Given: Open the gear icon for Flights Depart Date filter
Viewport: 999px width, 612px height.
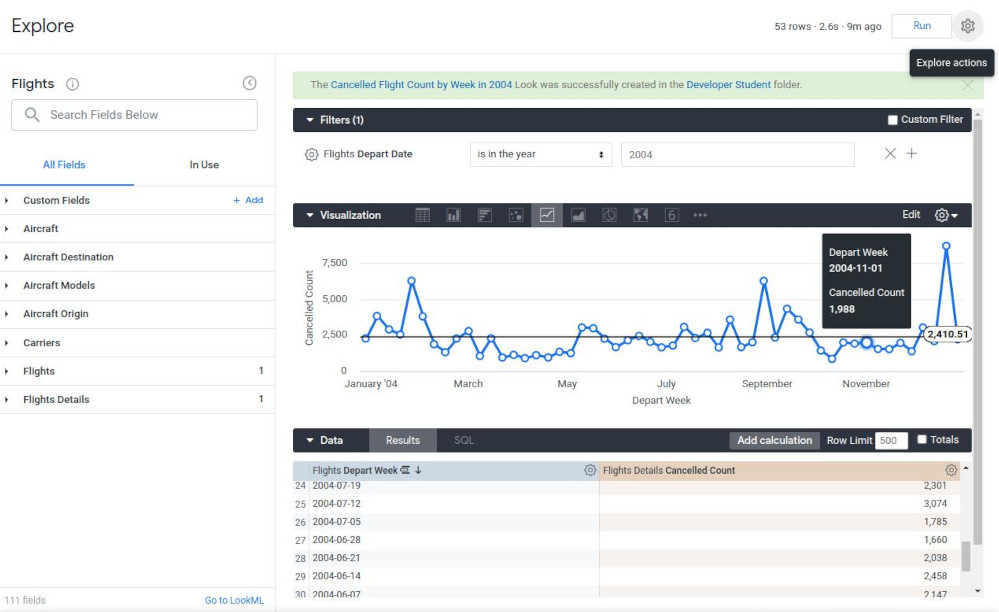Looking at the screenshot, I should [312, 154].
